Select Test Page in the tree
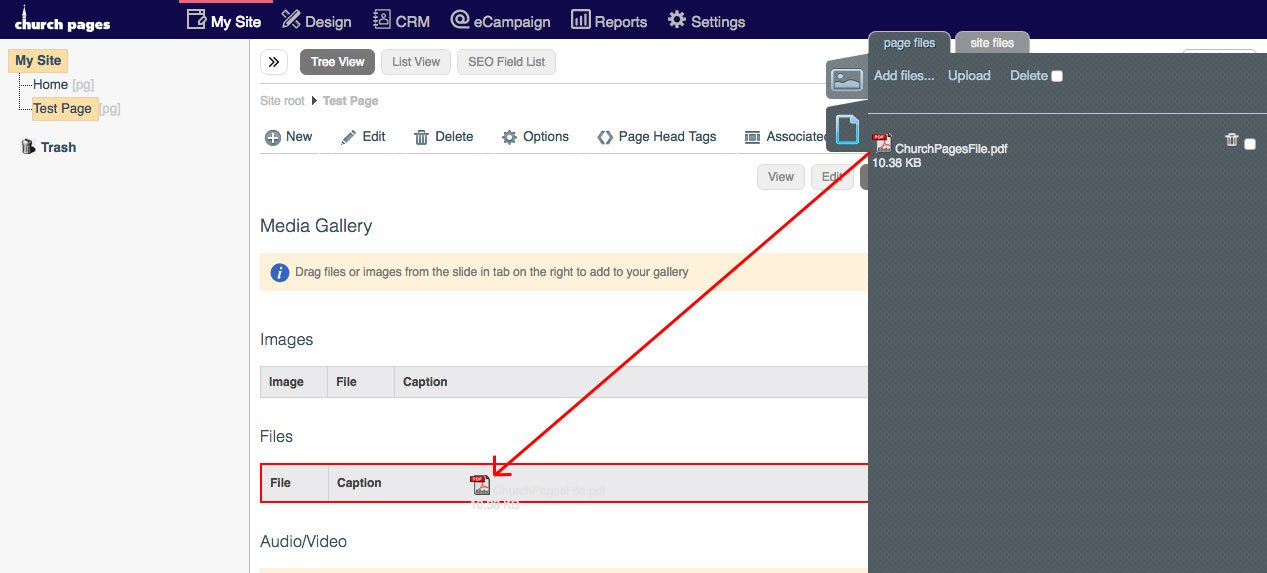Screen dimensions: 1267x573 (62, 108)
